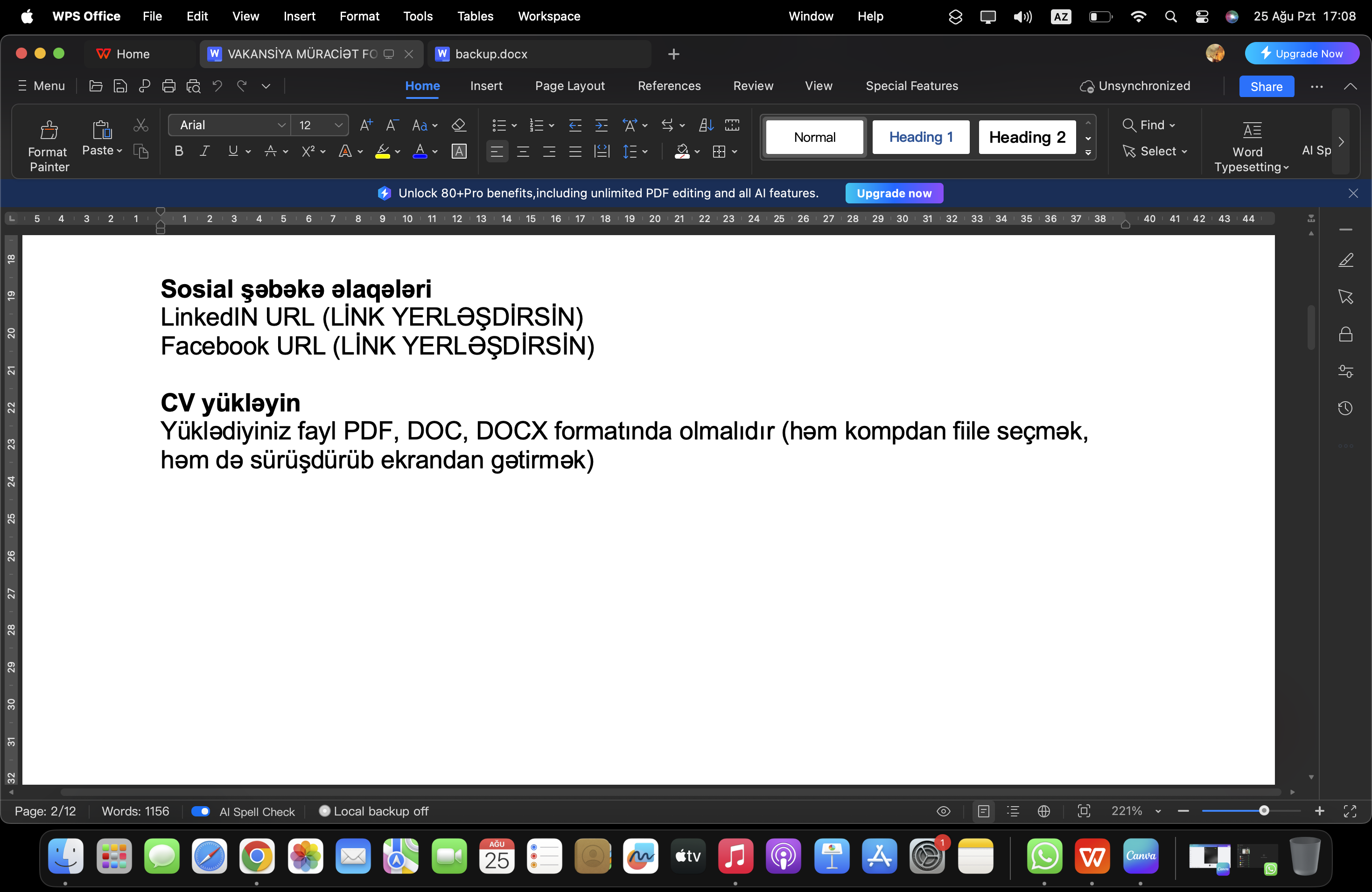This screenshot has height=892, width=1372.
Task: Toggle Local backup off indicator
Action: [324, 811]
